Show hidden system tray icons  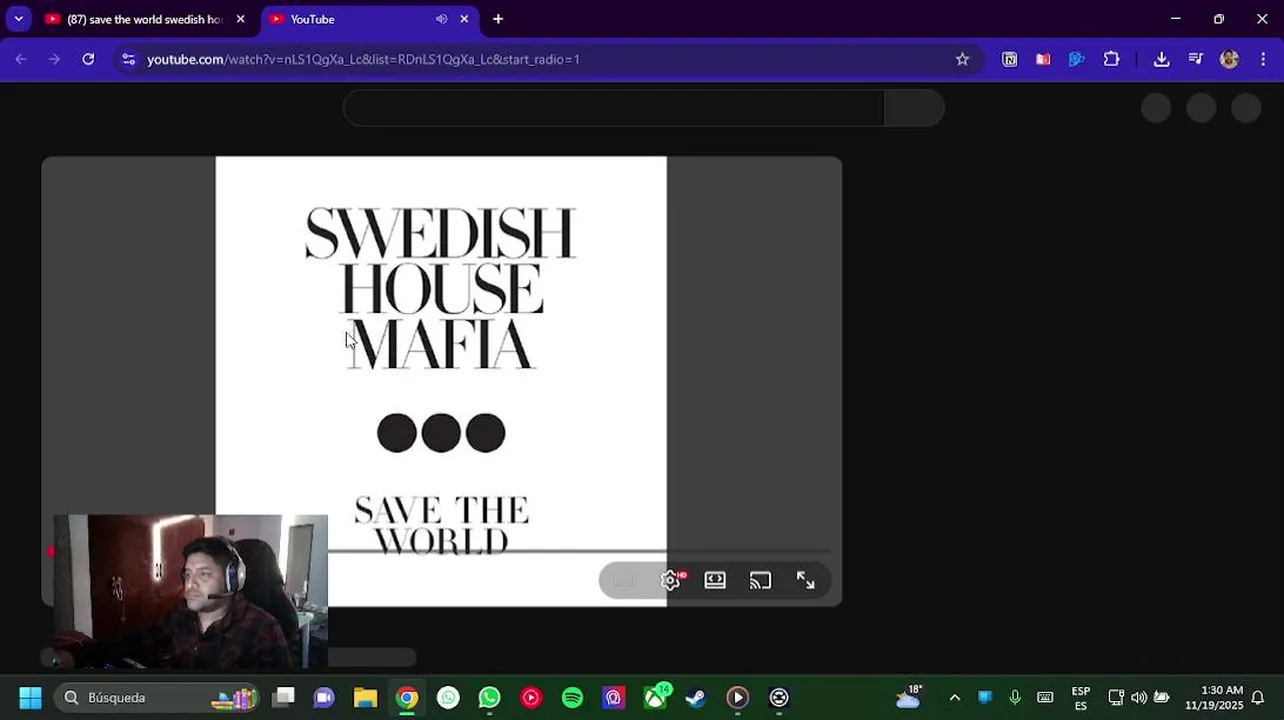point(954,698)
